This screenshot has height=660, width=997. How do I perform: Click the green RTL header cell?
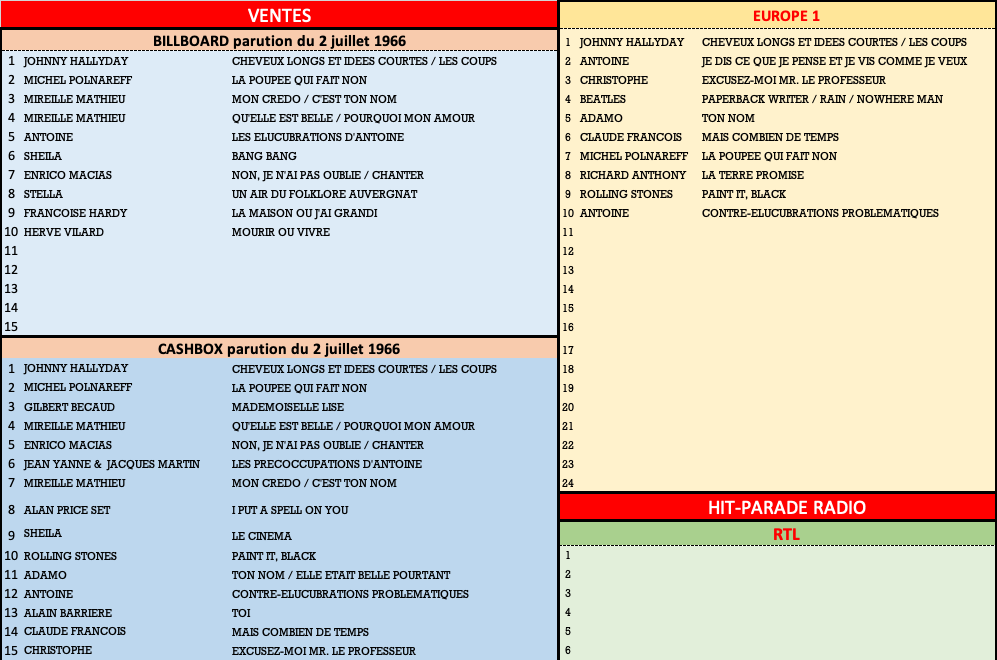click(786, 534)
